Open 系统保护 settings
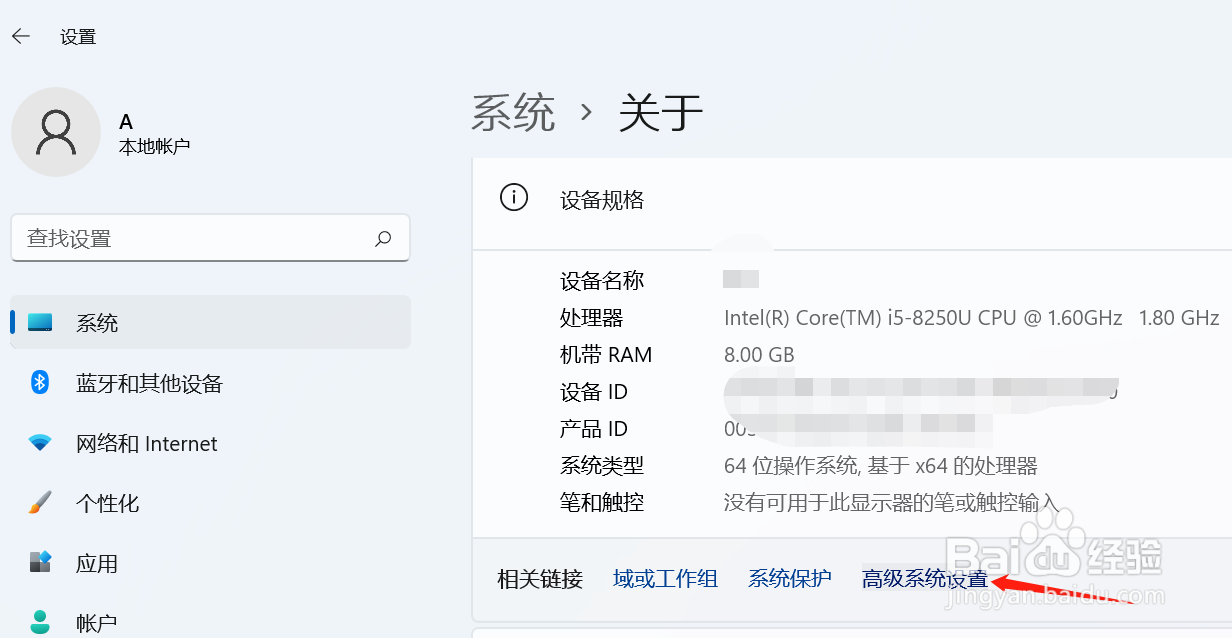The image size is (1232, 638). (x=789, y=578)
